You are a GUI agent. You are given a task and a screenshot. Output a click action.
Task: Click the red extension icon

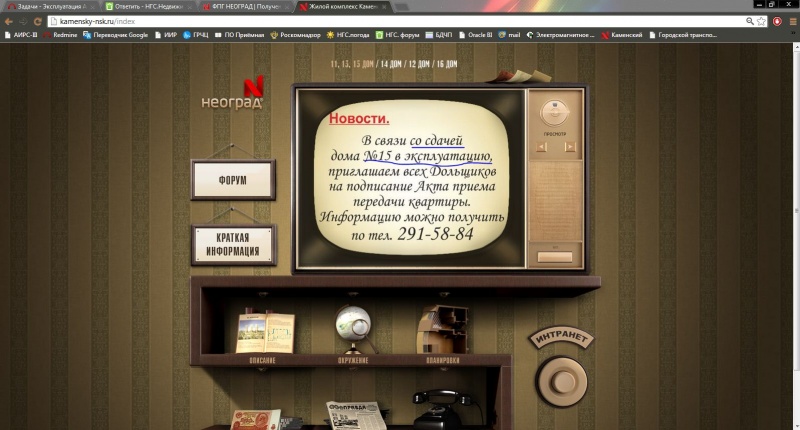(x=777, y=21)
